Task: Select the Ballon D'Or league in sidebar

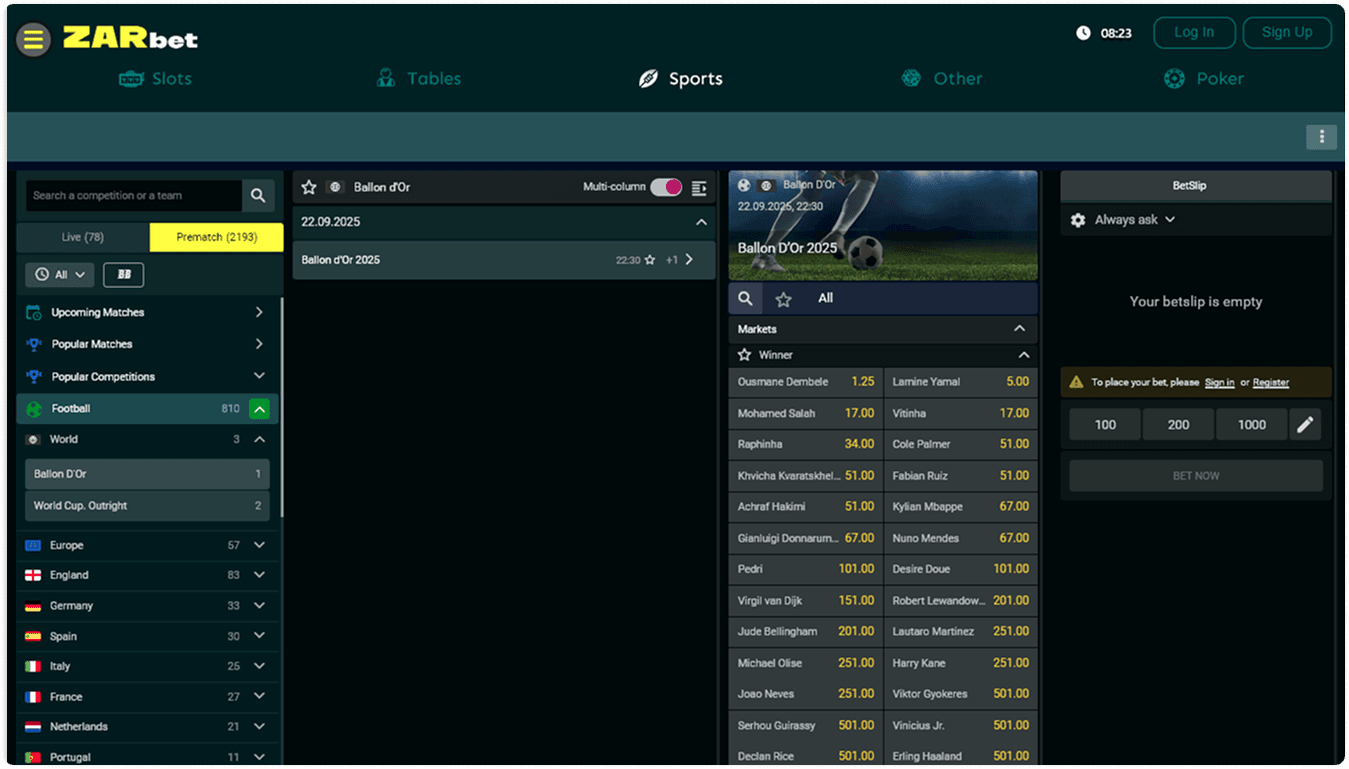Action: (147, 474)
